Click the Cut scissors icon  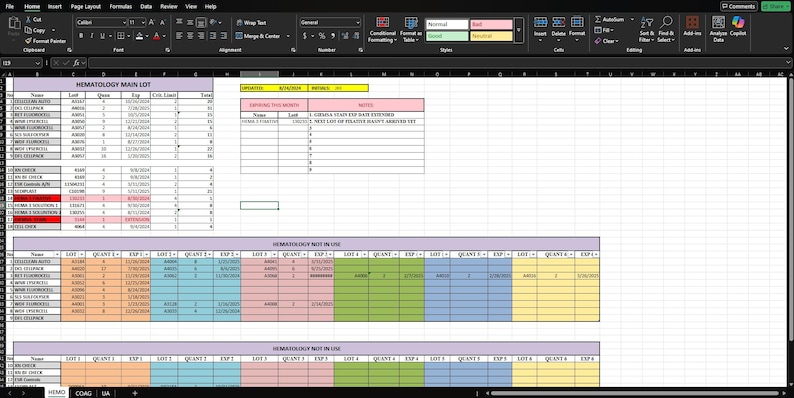click(x=27, y=19)
